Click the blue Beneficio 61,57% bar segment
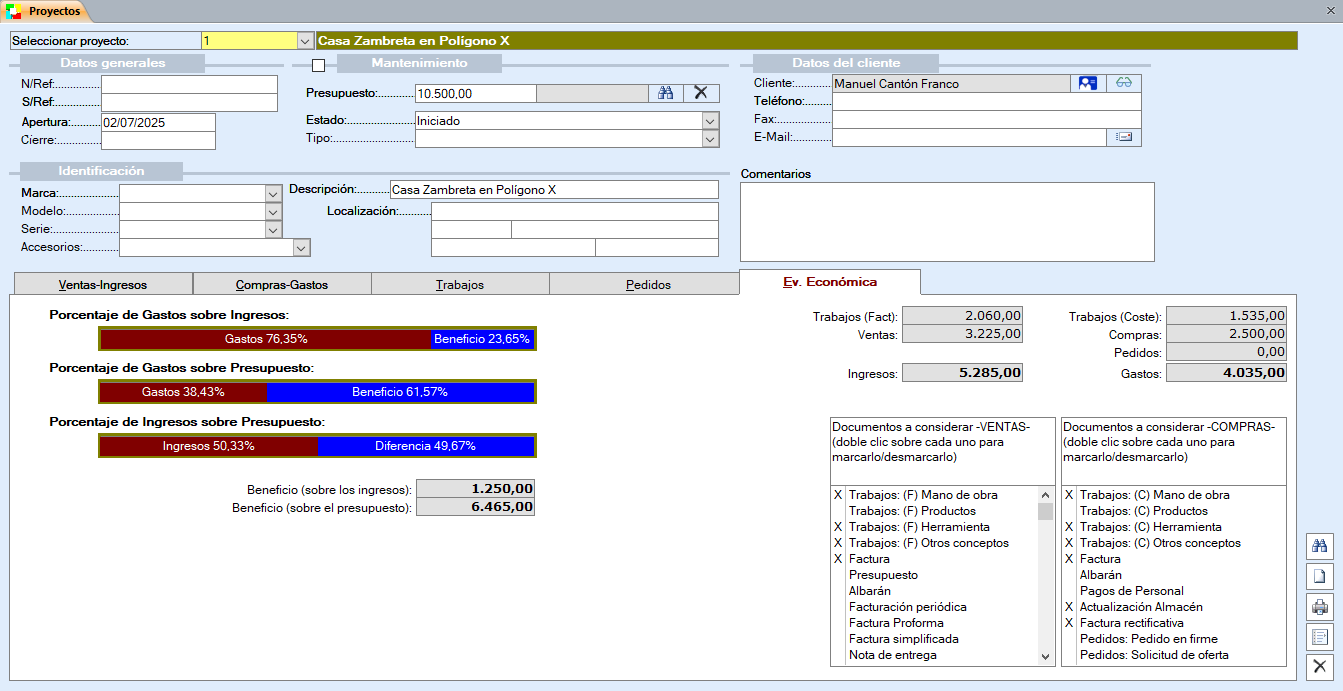This screenshot has width=1343, height=691. 400,392
